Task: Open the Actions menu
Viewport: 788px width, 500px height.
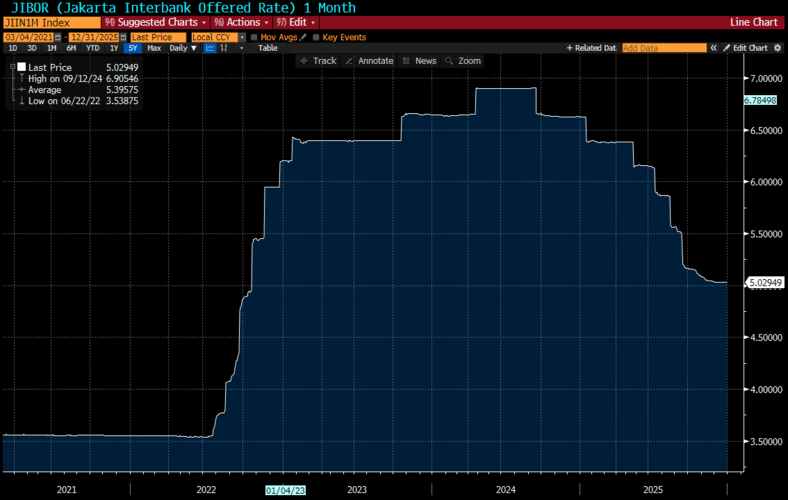Action: point(240,21)
